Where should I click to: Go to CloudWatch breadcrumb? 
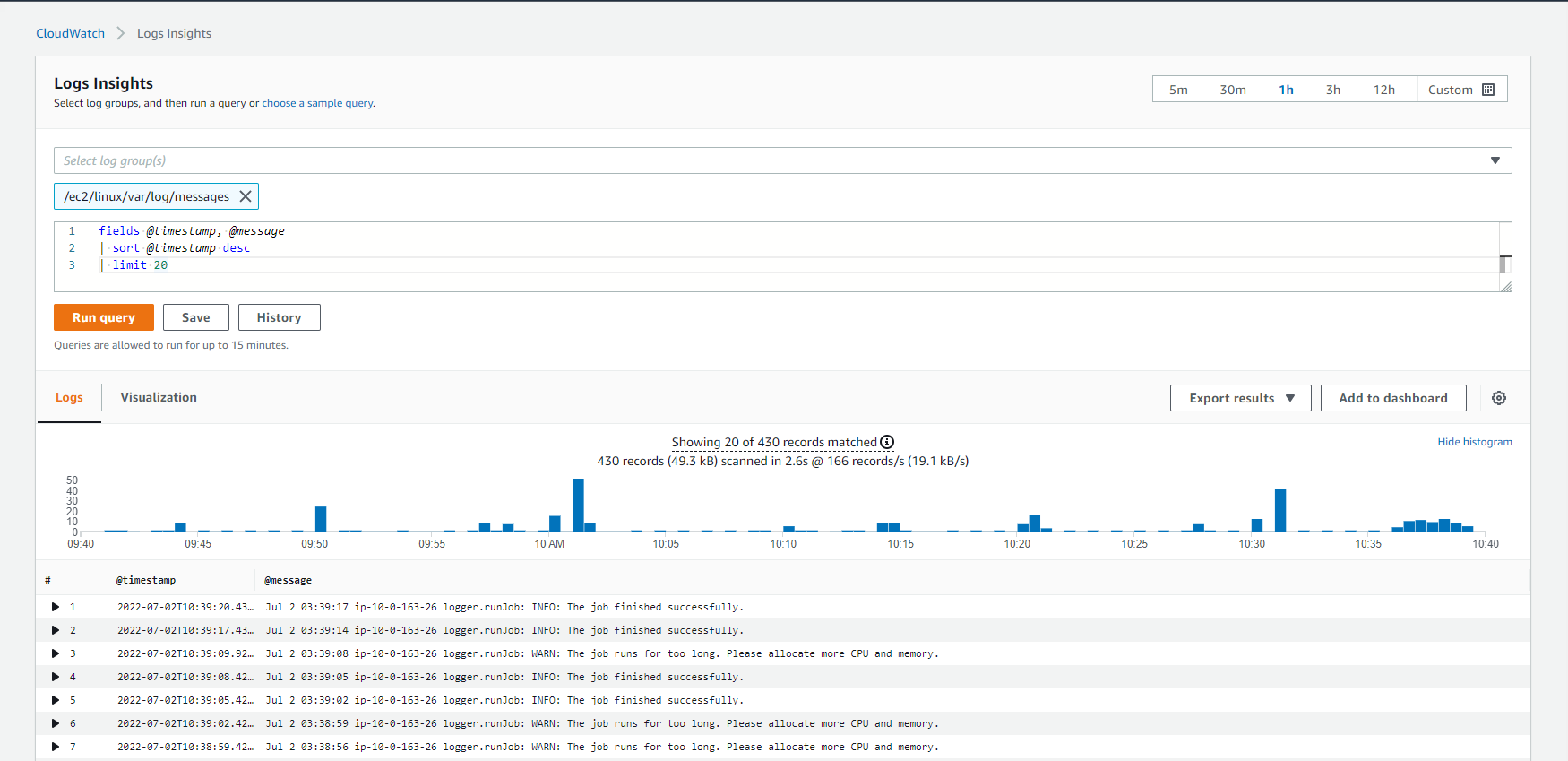[70, 33]
